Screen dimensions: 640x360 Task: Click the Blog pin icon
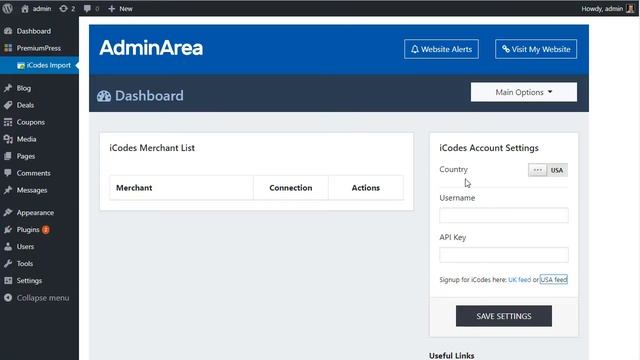pyautogui.click(x=8, y=88)
